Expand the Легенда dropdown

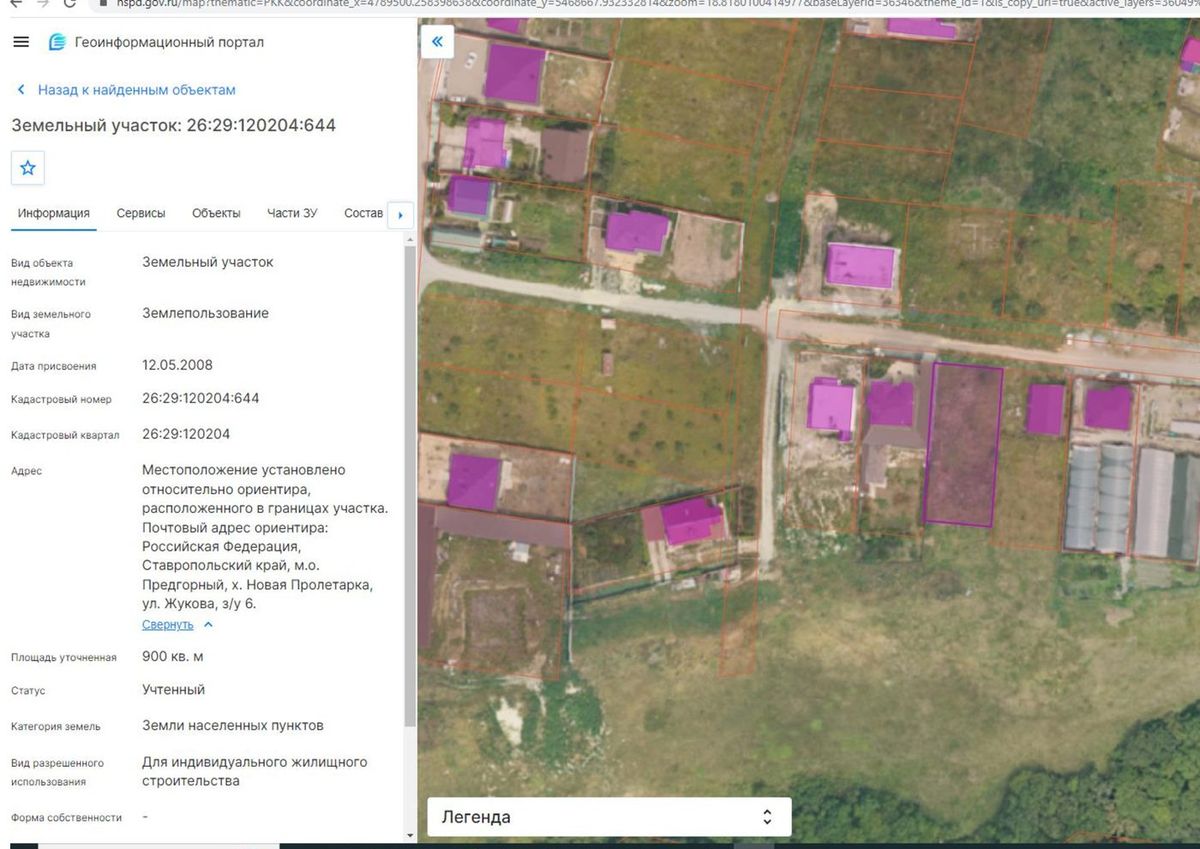point(609,817)
